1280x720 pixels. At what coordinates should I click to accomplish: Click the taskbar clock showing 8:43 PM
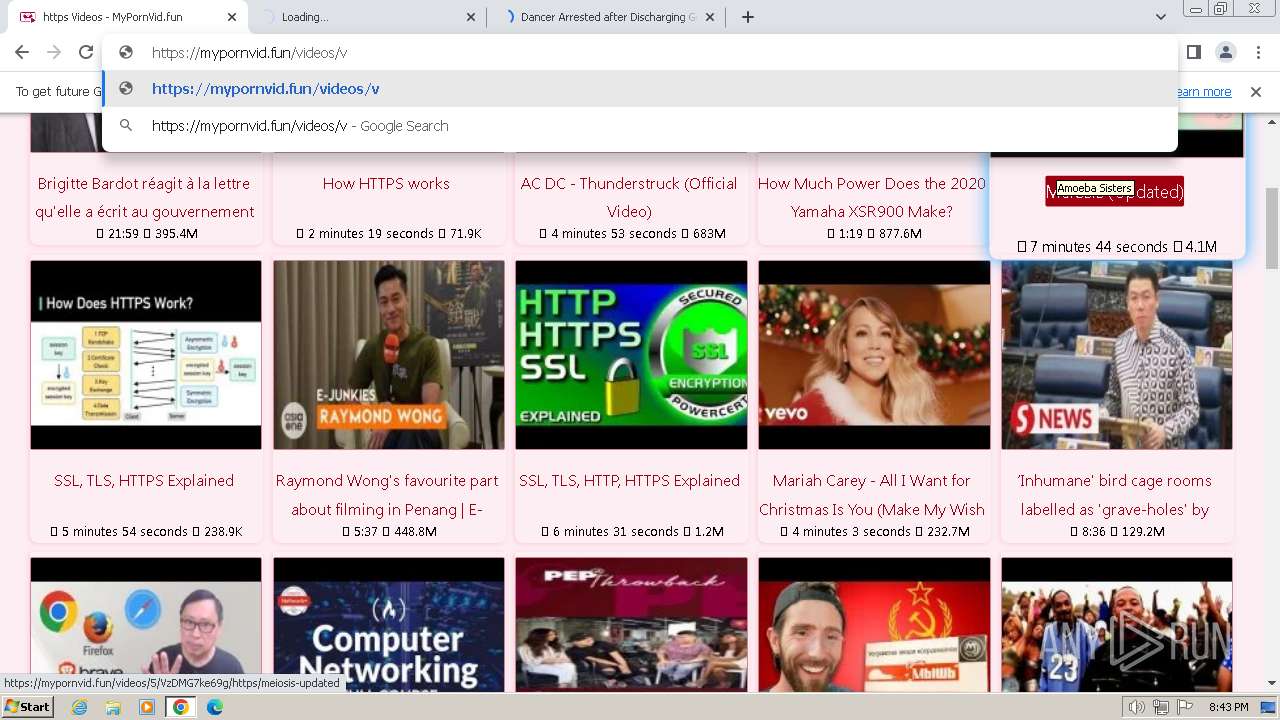click(1229, 707)
